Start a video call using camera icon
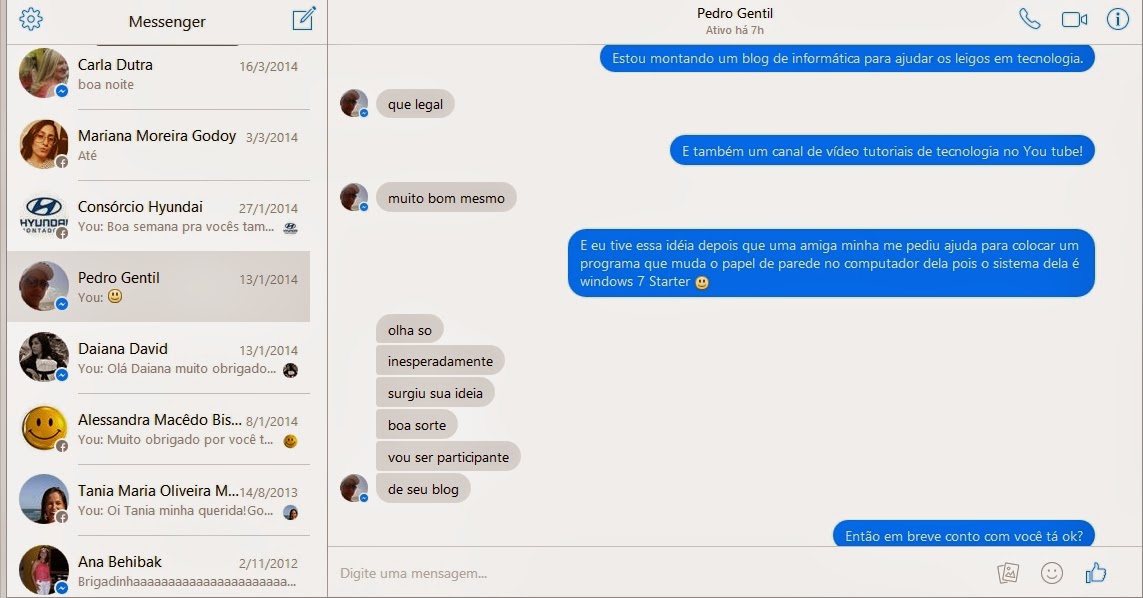The image size is (1143, 598). [1074, 20]
